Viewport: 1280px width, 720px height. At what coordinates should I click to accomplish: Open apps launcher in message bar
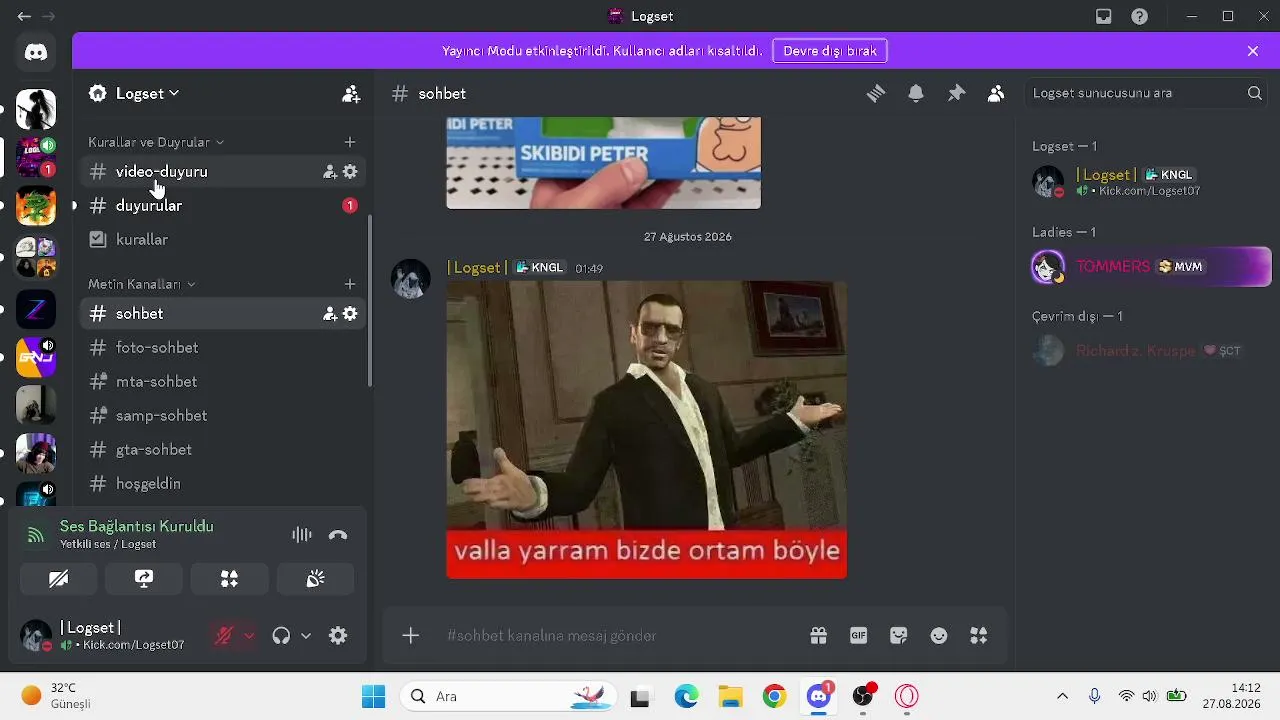(x=979, y=636)
